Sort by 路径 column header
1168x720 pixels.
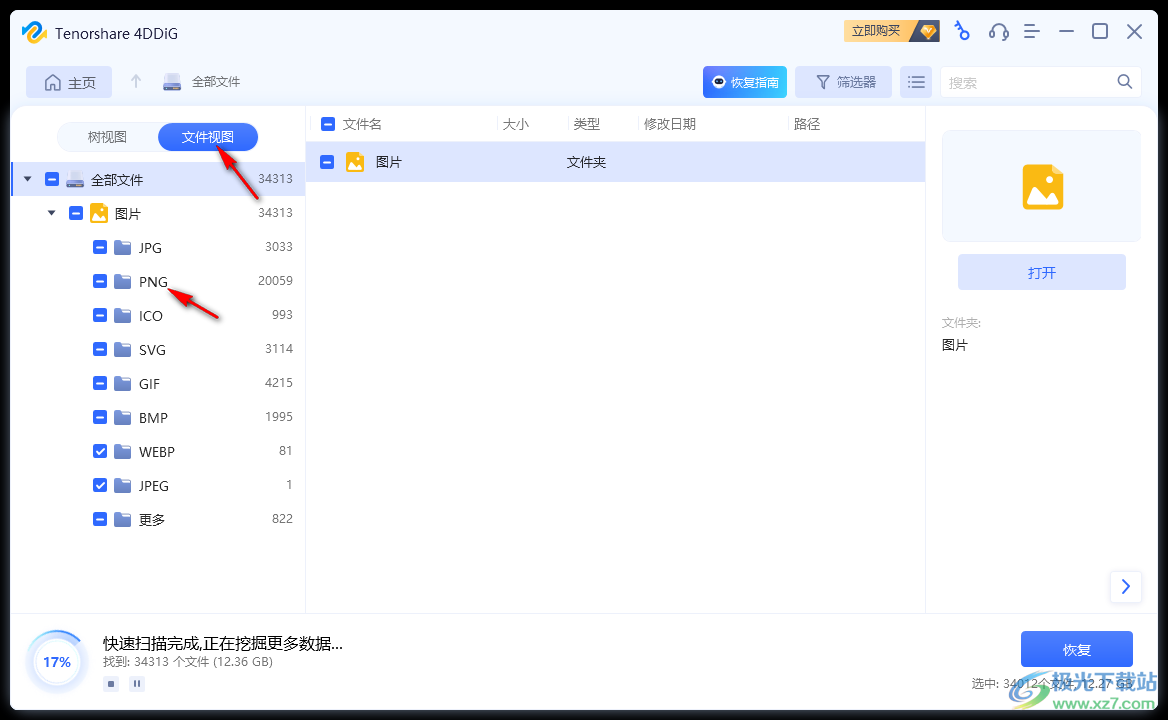tap(807, 124)
